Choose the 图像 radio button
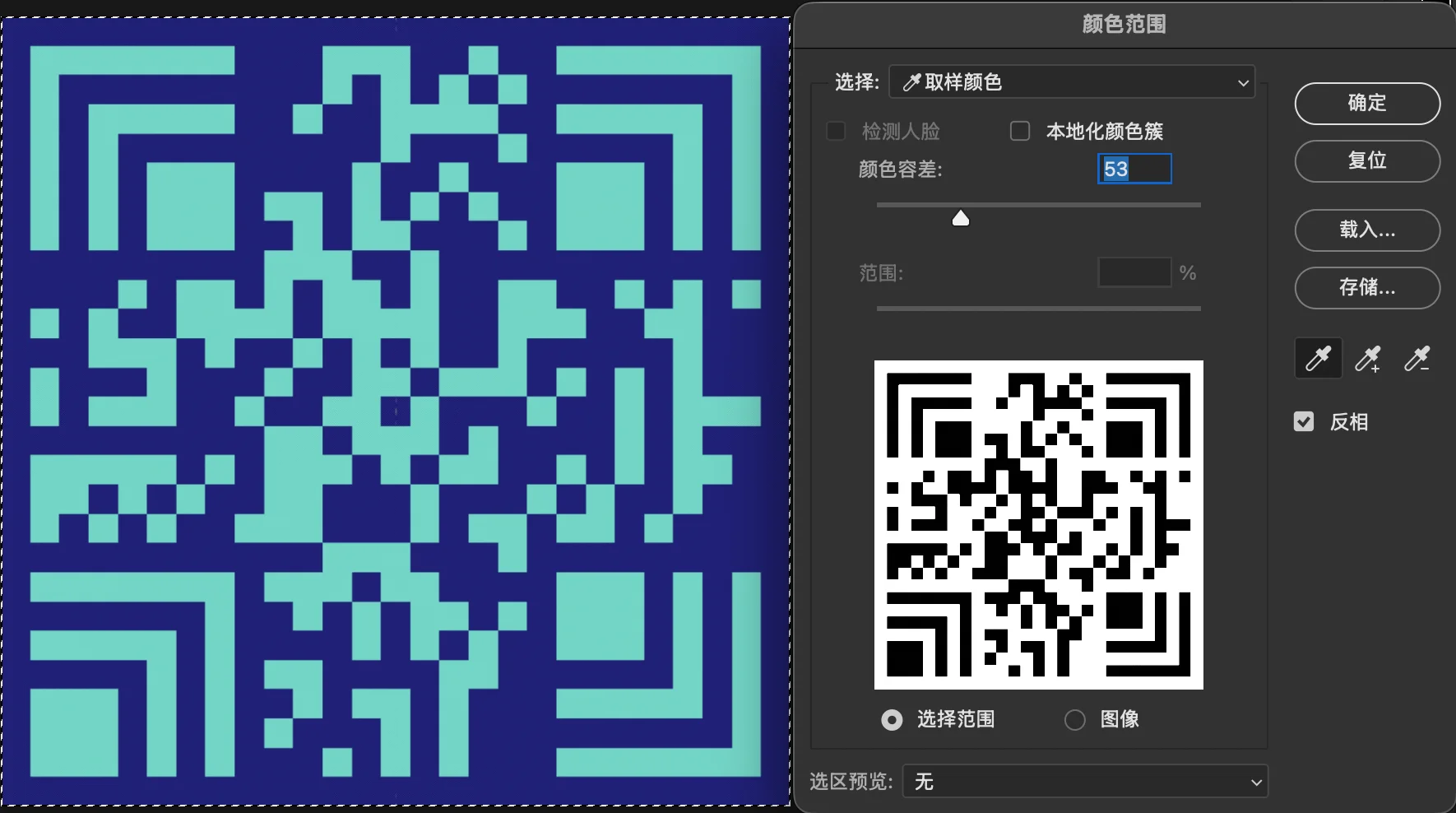This screenshot has width=1456, height=813. coord(1075,720)
